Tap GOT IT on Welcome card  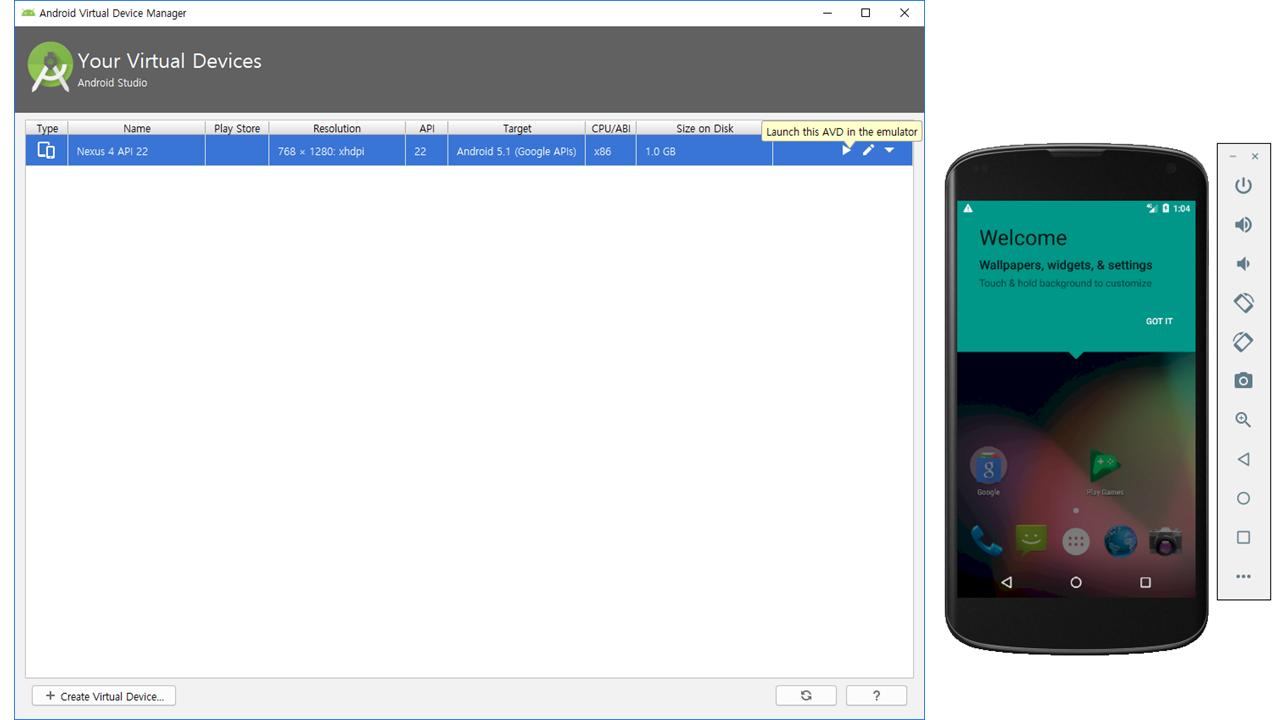point(1159,321)
